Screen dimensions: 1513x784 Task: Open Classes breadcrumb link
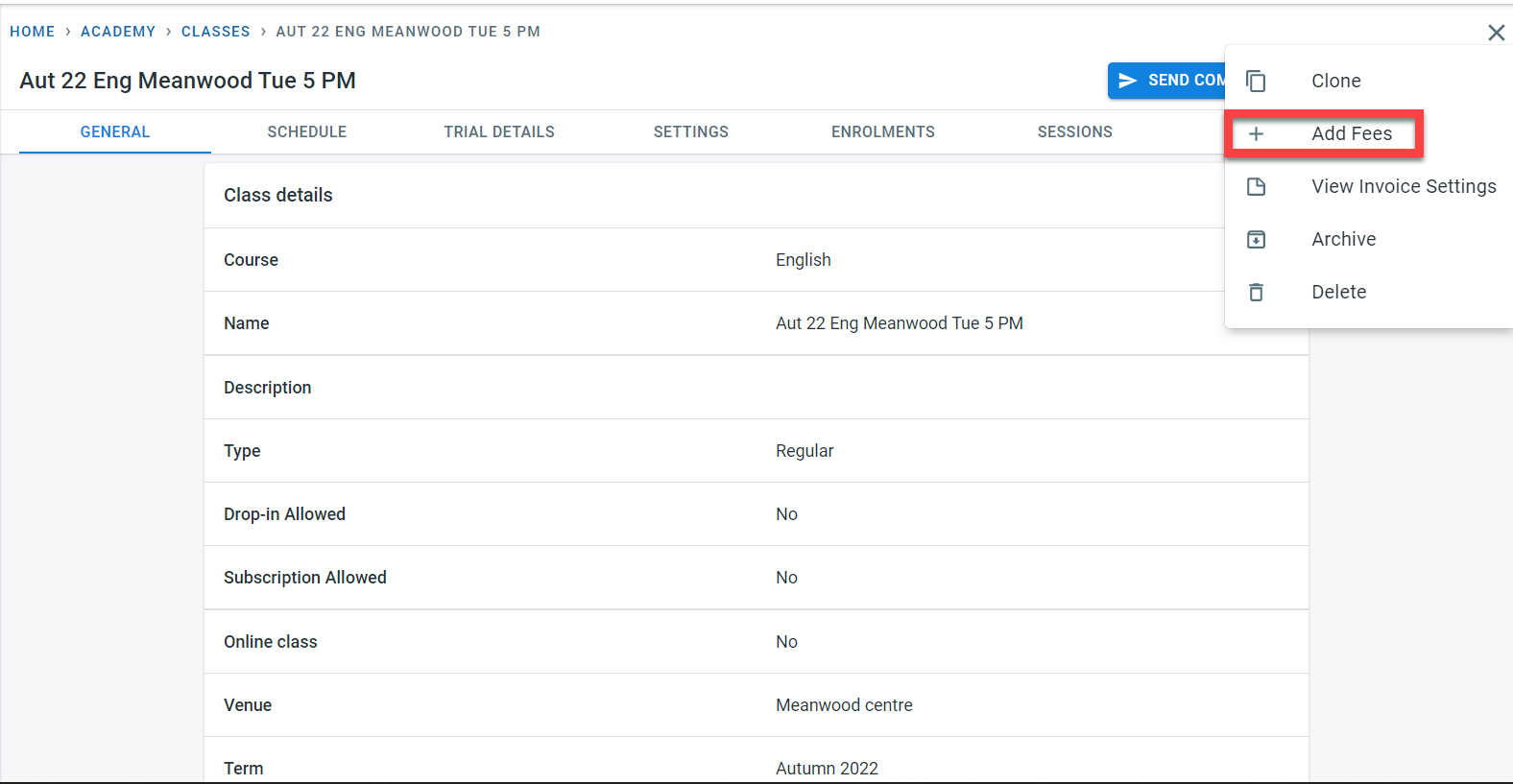pos(216,32)
